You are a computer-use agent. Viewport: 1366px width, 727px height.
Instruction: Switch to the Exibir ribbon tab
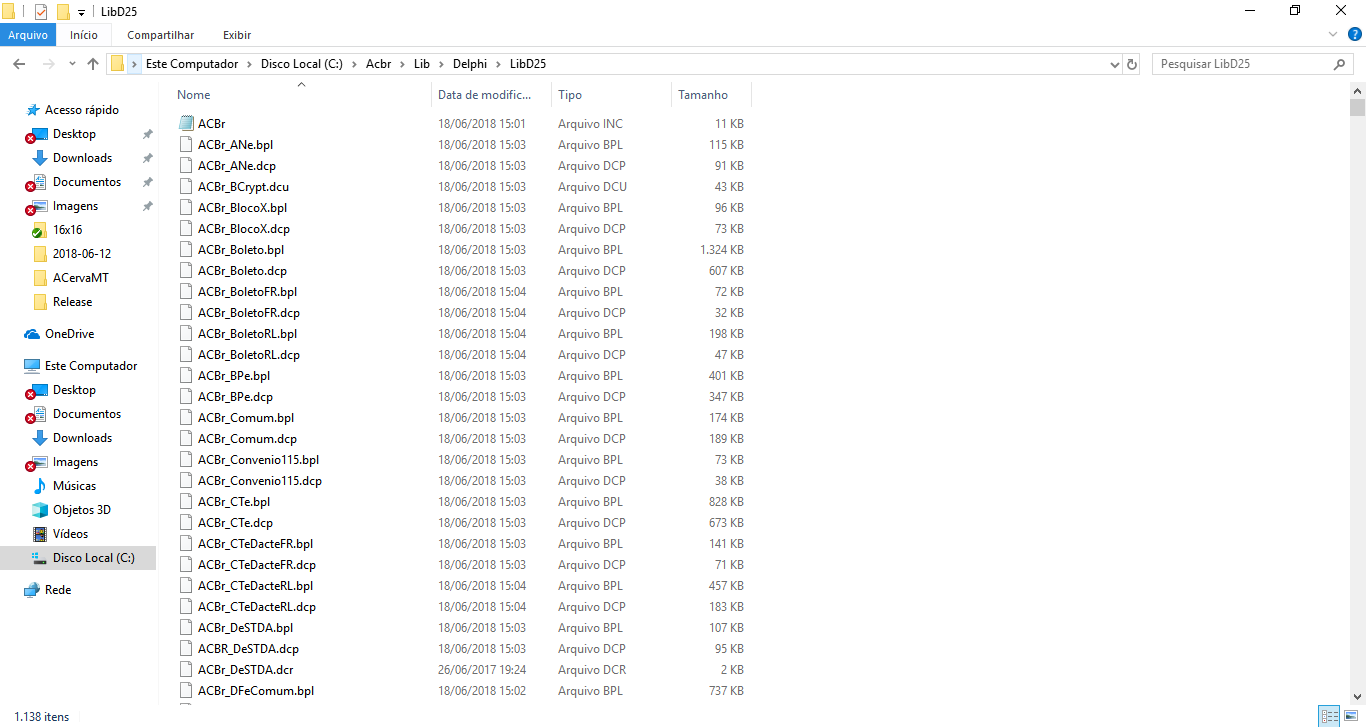coord(237,35)
